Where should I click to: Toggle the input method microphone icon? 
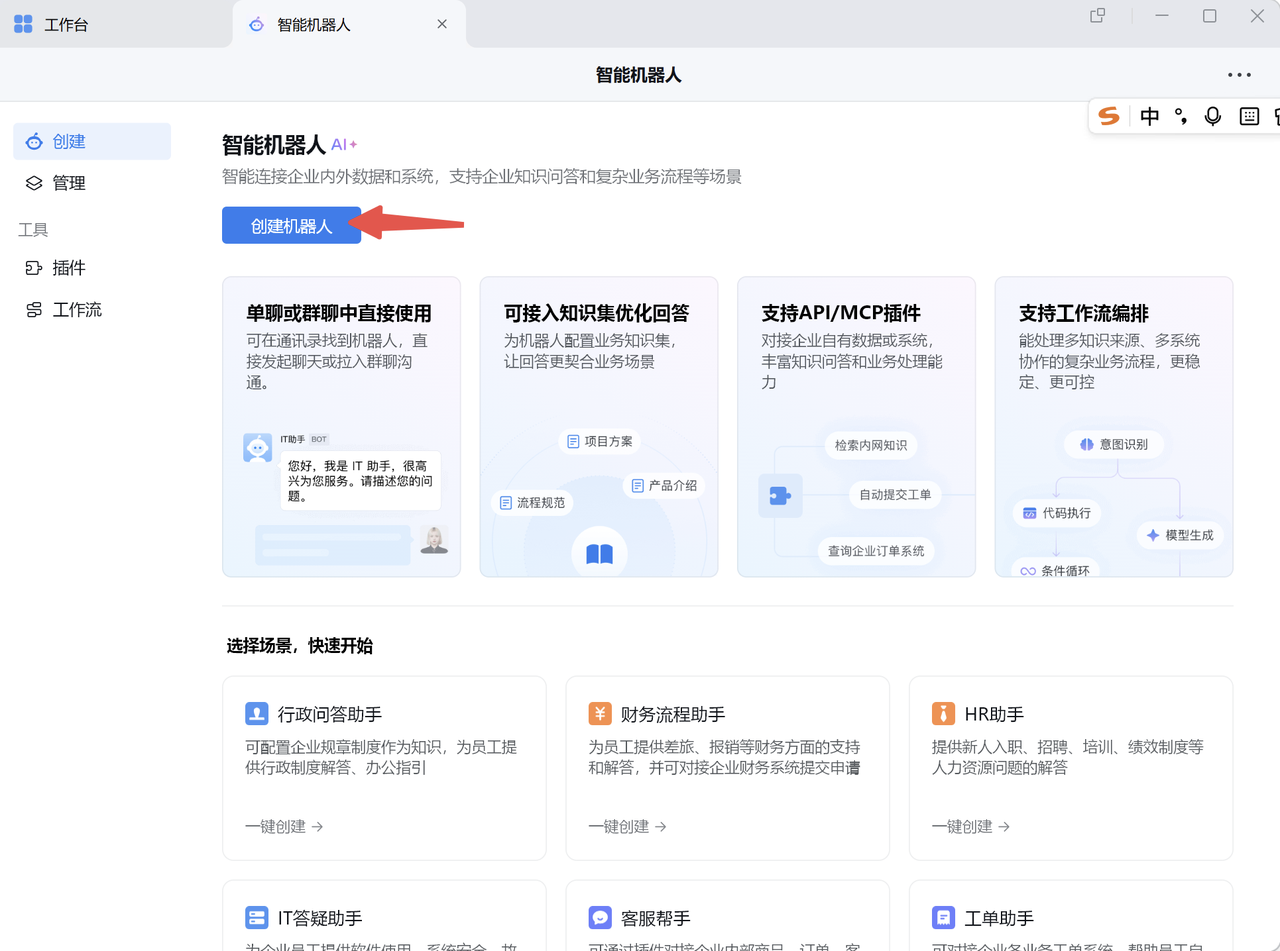1213,116
